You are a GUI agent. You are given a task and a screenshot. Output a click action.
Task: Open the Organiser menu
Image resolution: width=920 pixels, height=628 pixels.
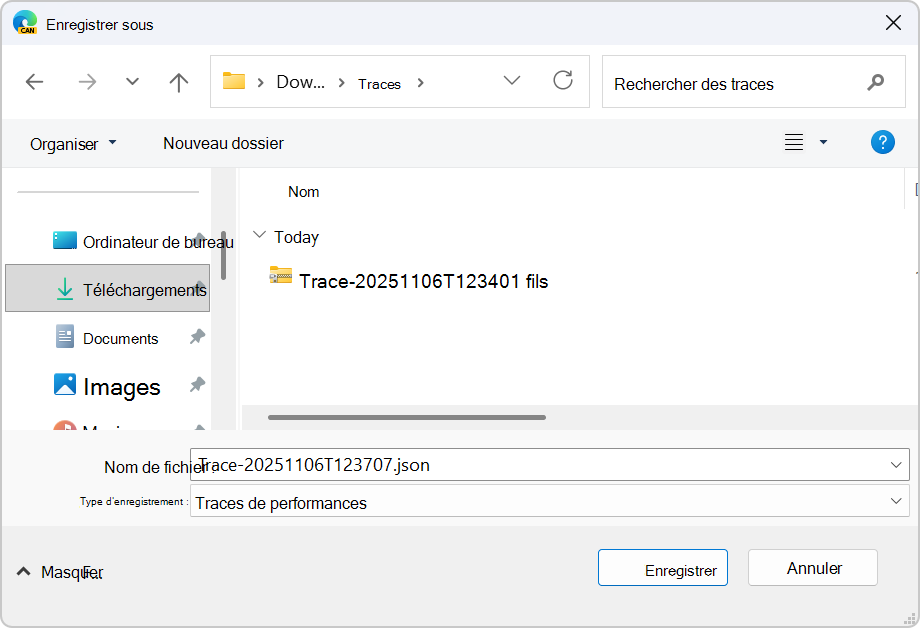pos(73,143)
